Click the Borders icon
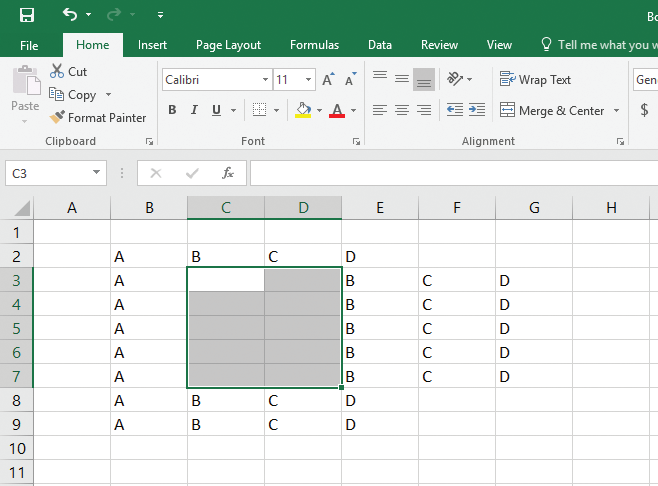This screenshot has height=486, width=658. pyautogui.click(x=259, y=110)
